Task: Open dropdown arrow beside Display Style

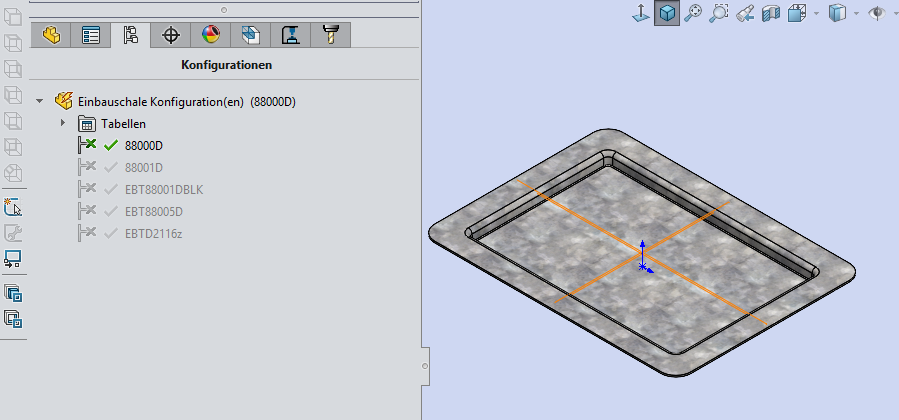Action: tap(856, 13)
